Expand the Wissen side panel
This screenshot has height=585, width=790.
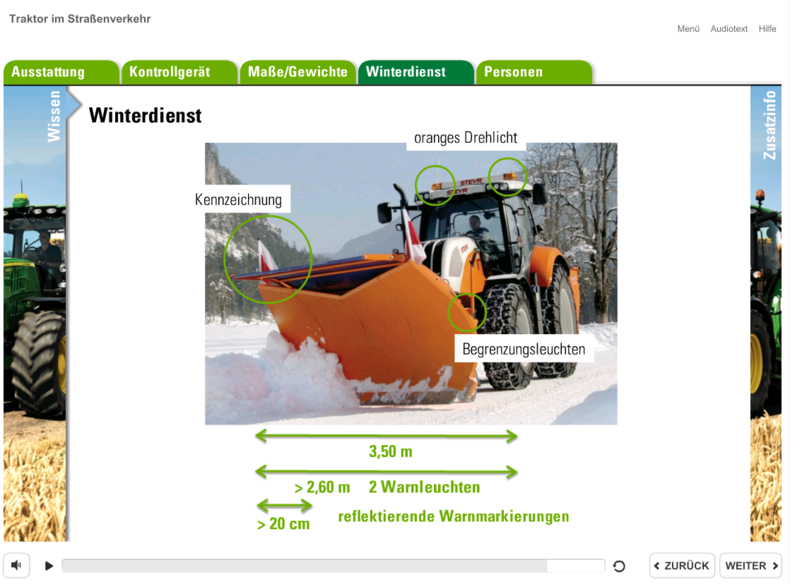tap(54, 116)
